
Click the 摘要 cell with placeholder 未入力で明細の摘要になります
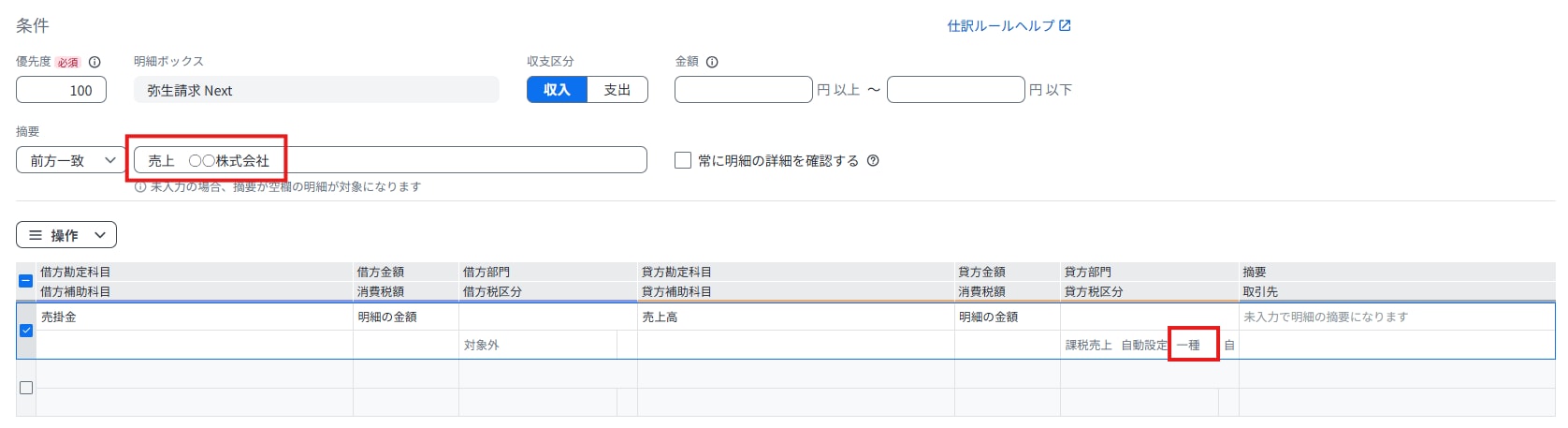point(1397,317)
